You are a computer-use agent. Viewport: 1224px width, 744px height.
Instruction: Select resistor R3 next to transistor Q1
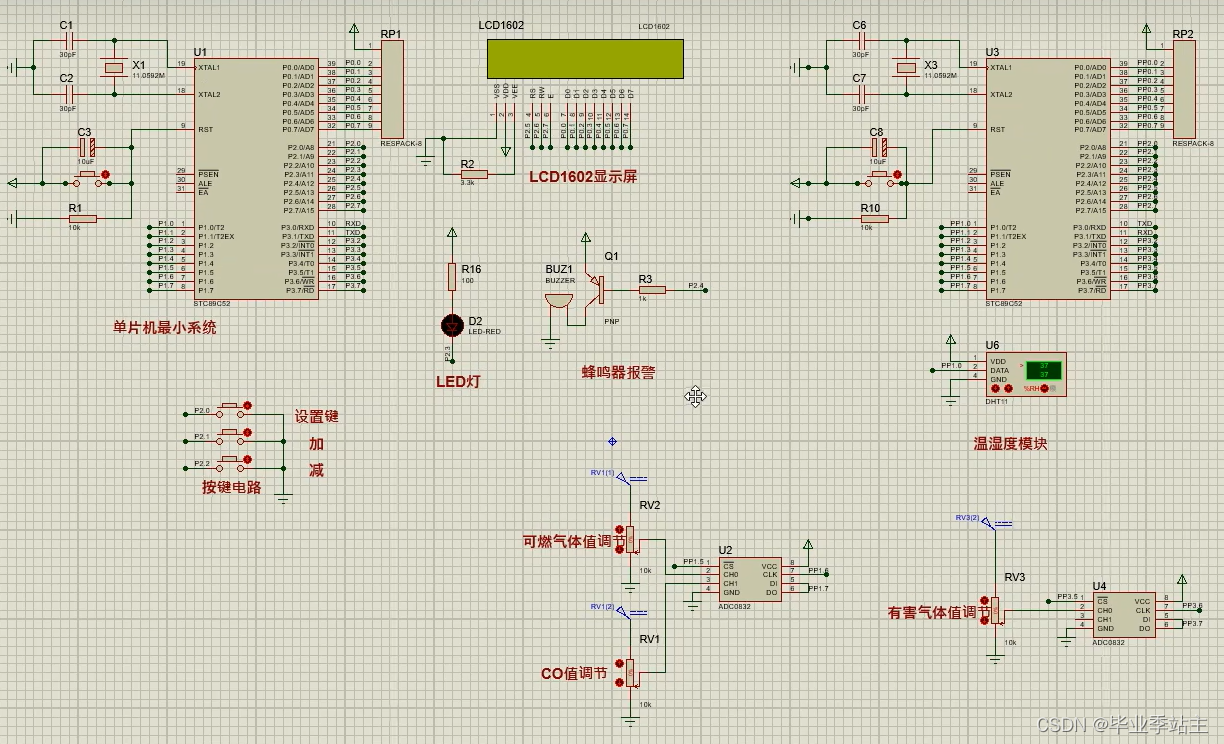click(652, 290)
